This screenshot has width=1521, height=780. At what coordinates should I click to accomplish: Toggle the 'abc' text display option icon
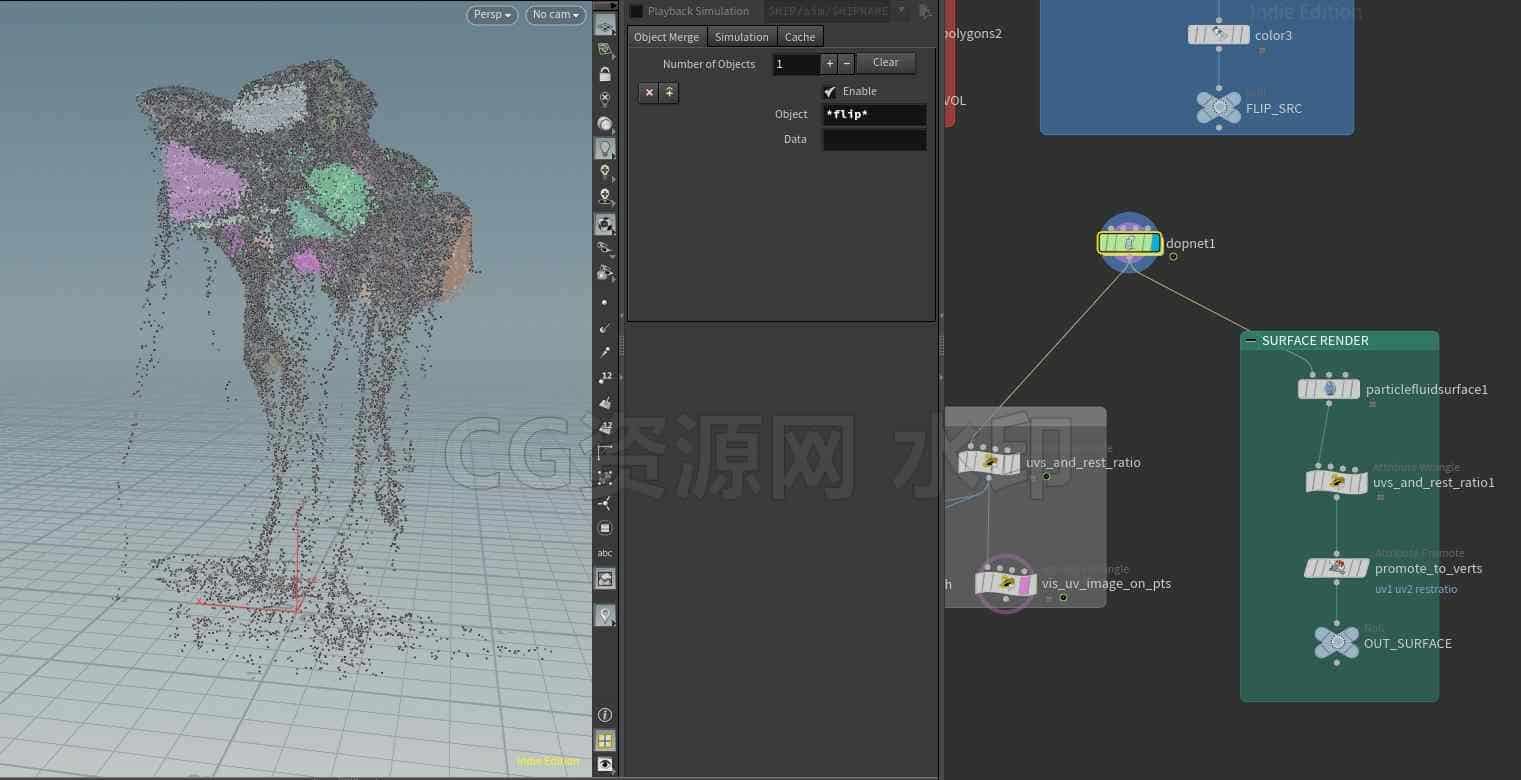(605, 553)
